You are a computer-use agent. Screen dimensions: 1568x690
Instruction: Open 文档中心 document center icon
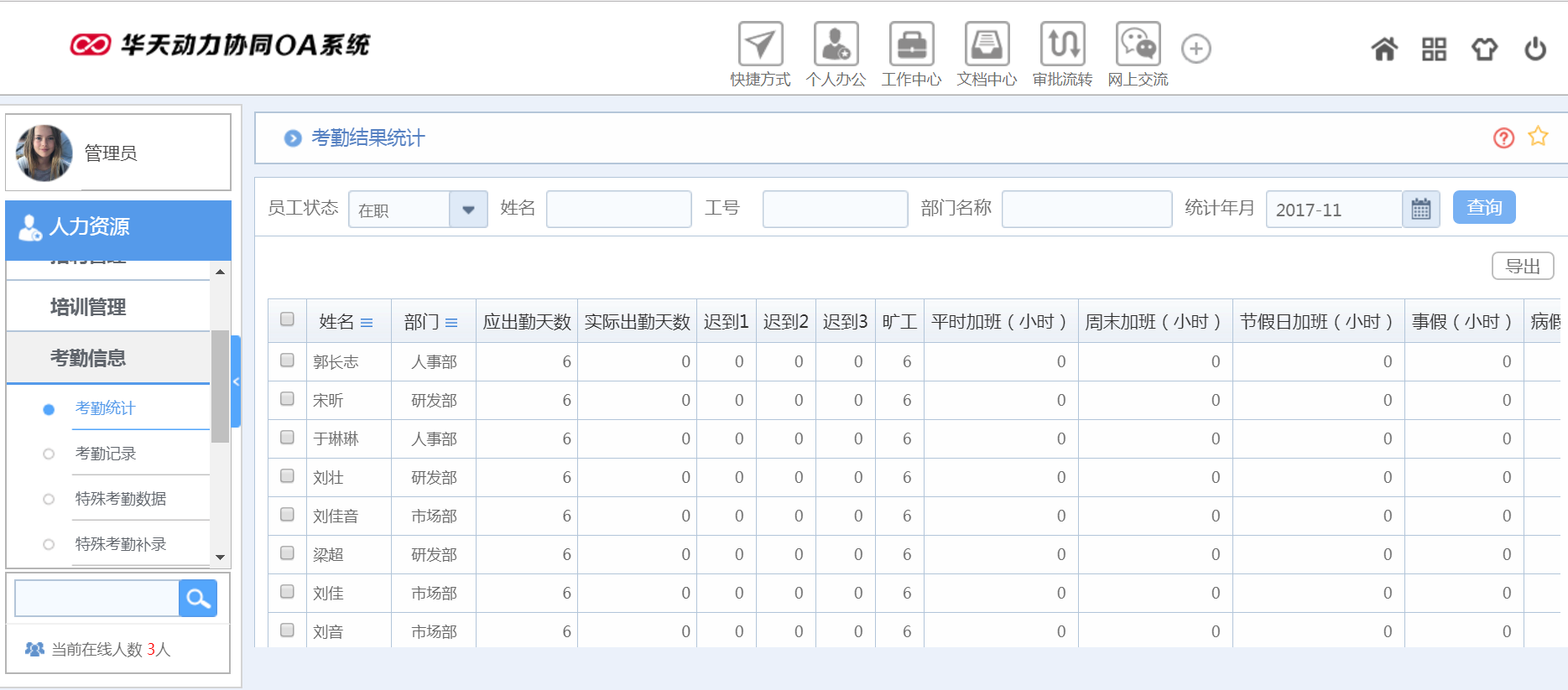click(x=987, y=44)
